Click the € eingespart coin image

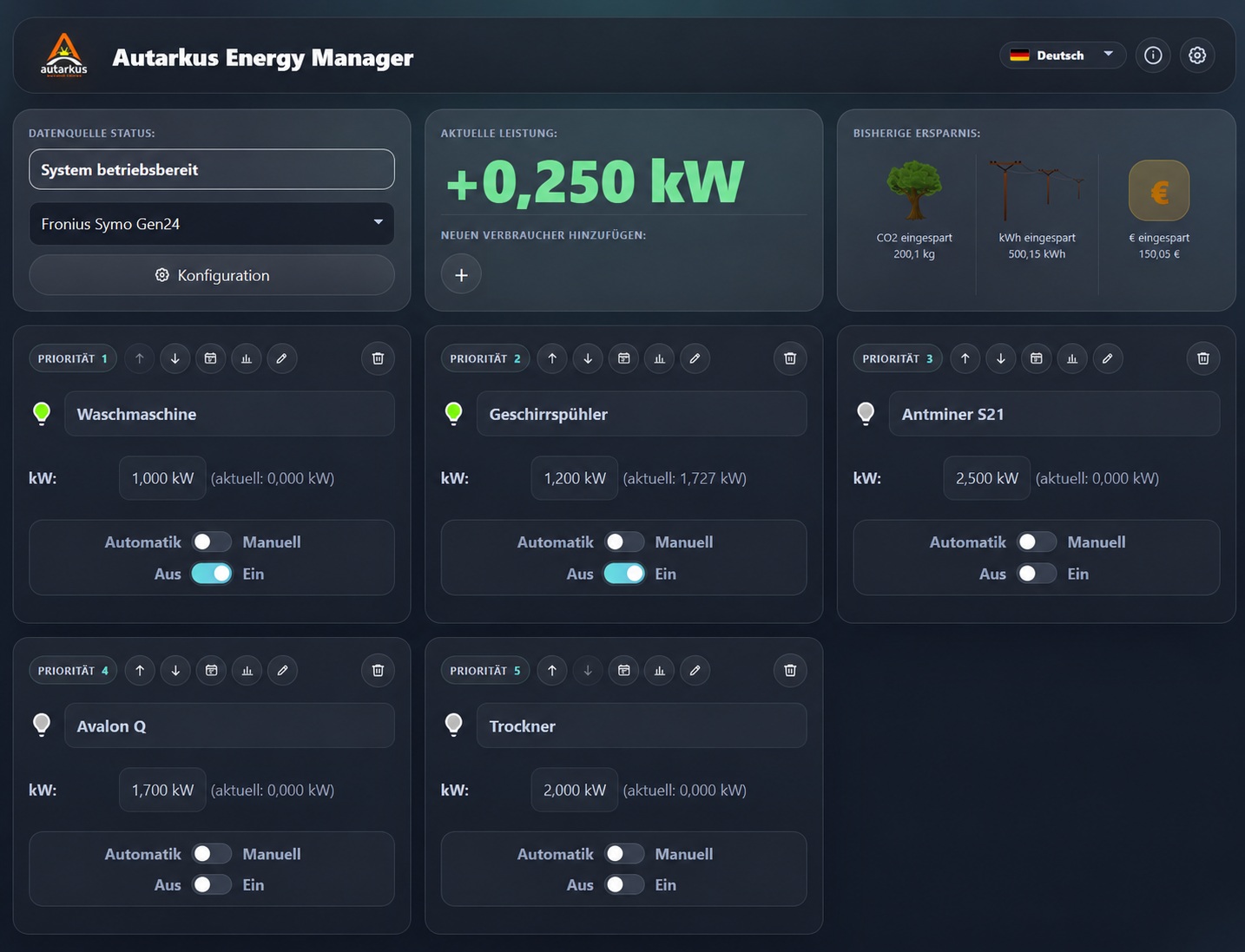coord(1159,191)
